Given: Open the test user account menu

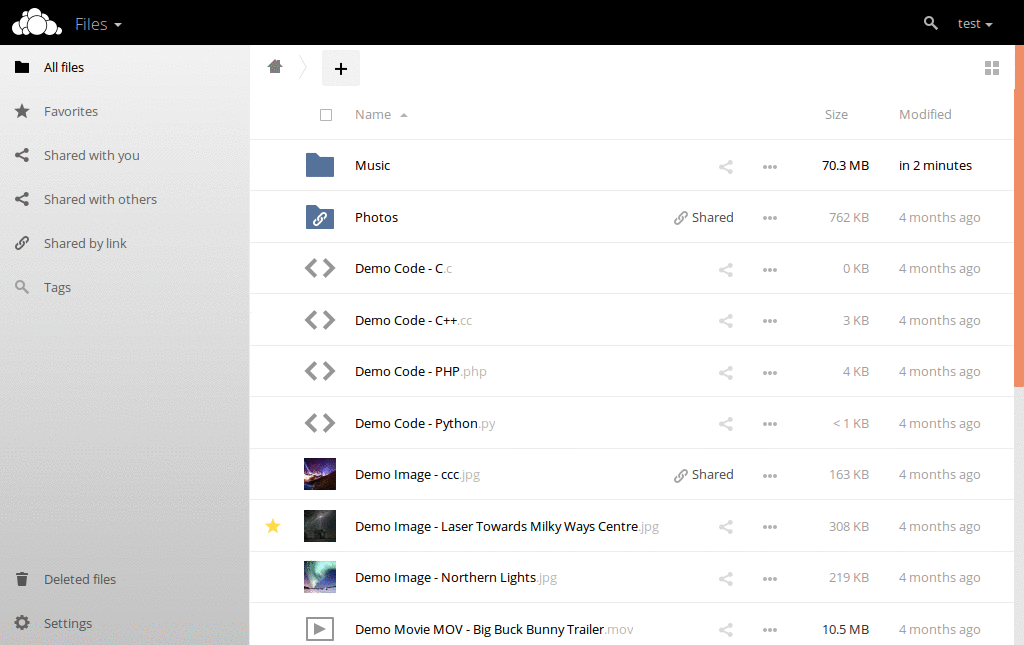Looking at the screenshot, I should [x=974, y=23].
